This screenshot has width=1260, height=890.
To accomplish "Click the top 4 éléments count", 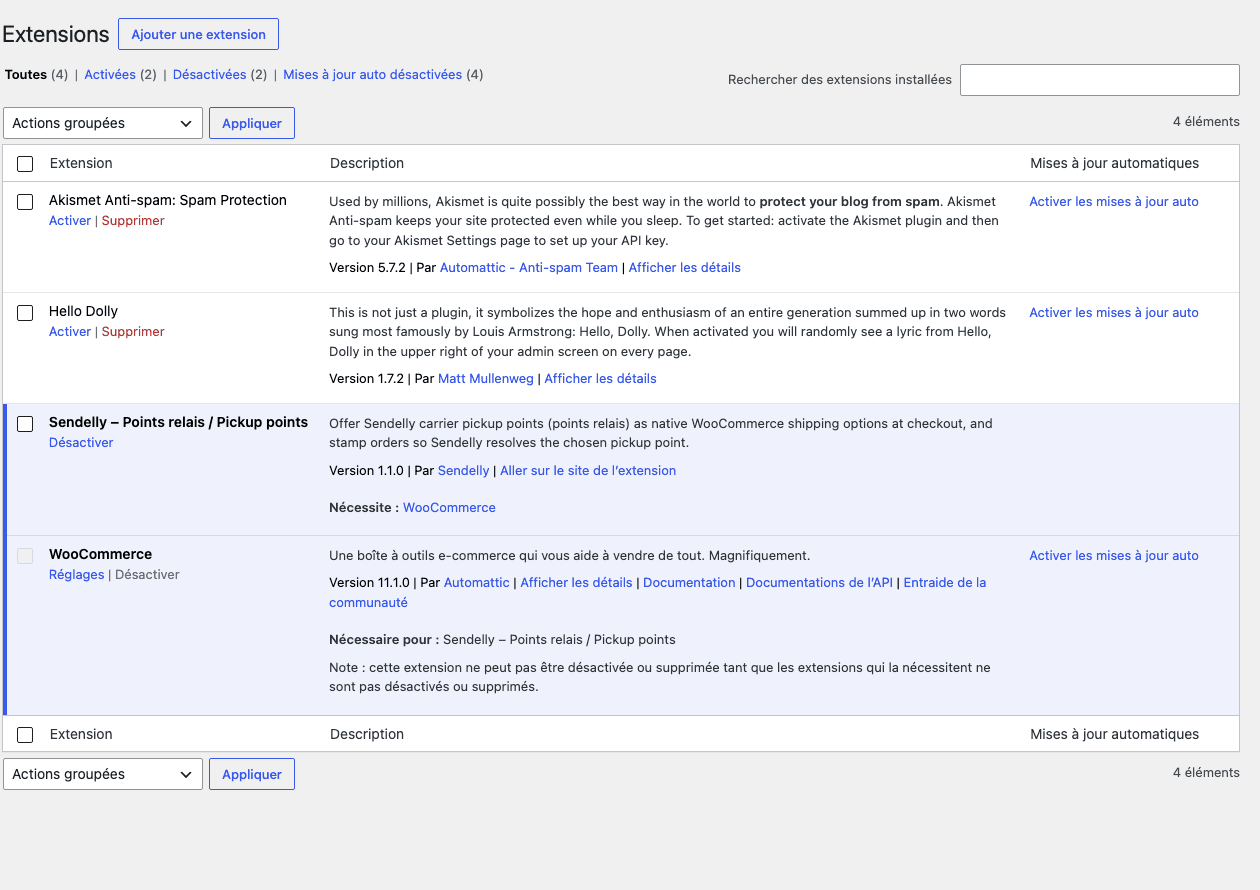I will (x=1206, y=121).
